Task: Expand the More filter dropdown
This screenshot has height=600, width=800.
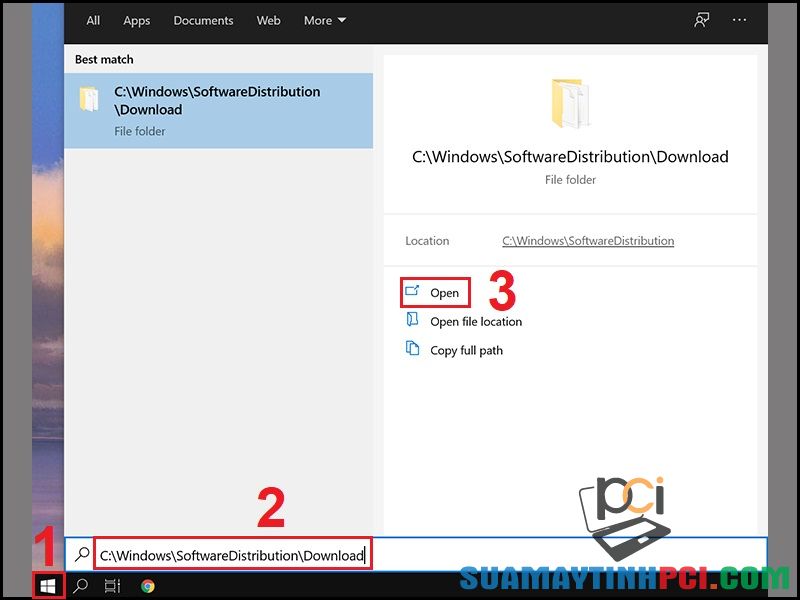Action: [x=324, y=21]
